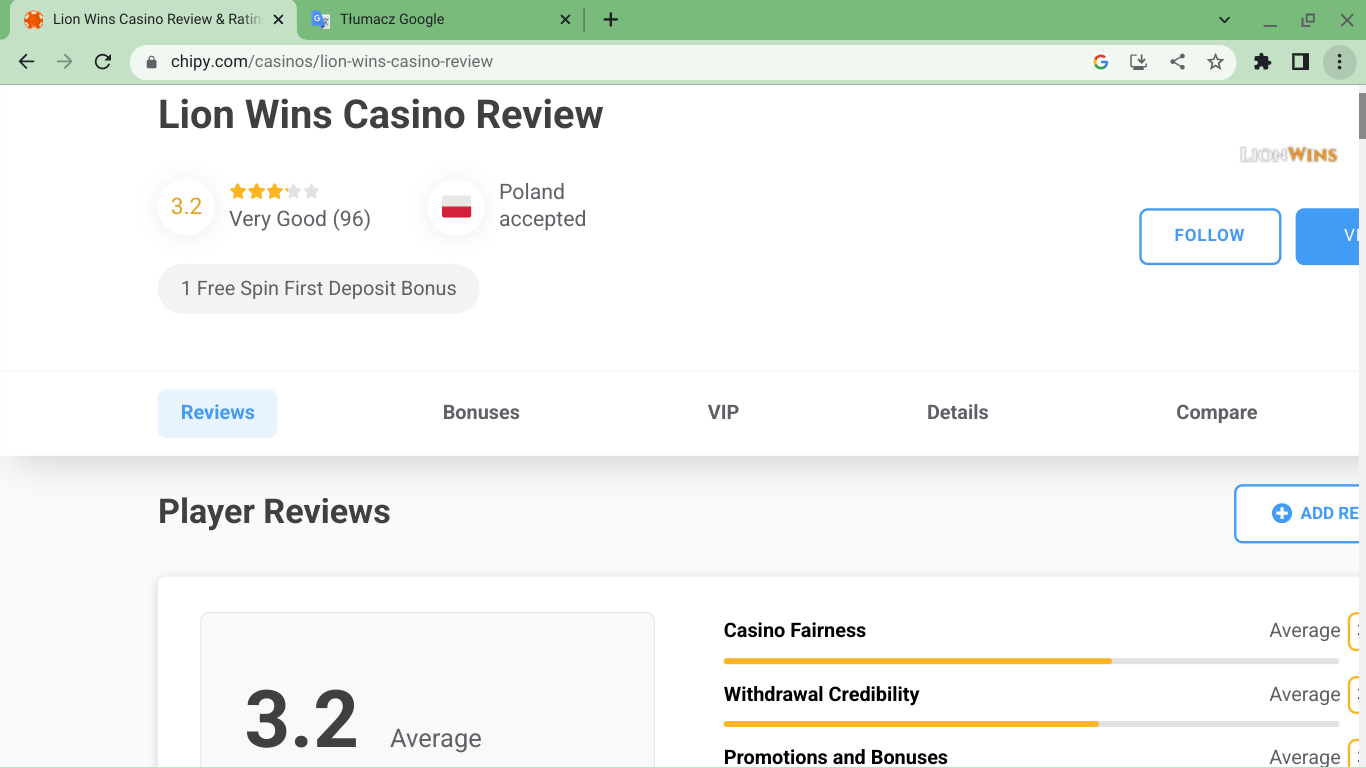Viewport: 1366px width, 768px height.
Task: Open a new browser tab
Action: (x=611, y=20)
